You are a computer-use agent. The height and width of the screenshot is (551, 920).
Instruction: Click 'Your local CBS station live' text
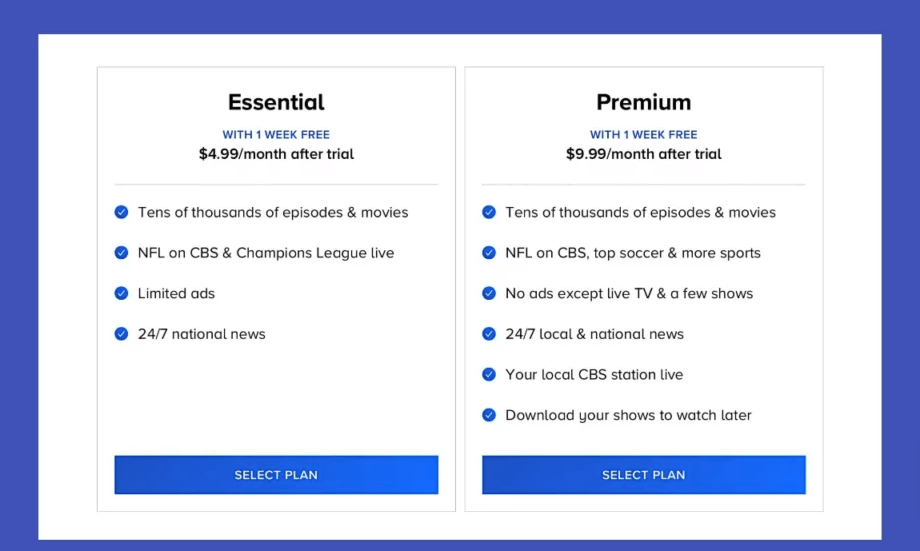[x=594, y=374]
